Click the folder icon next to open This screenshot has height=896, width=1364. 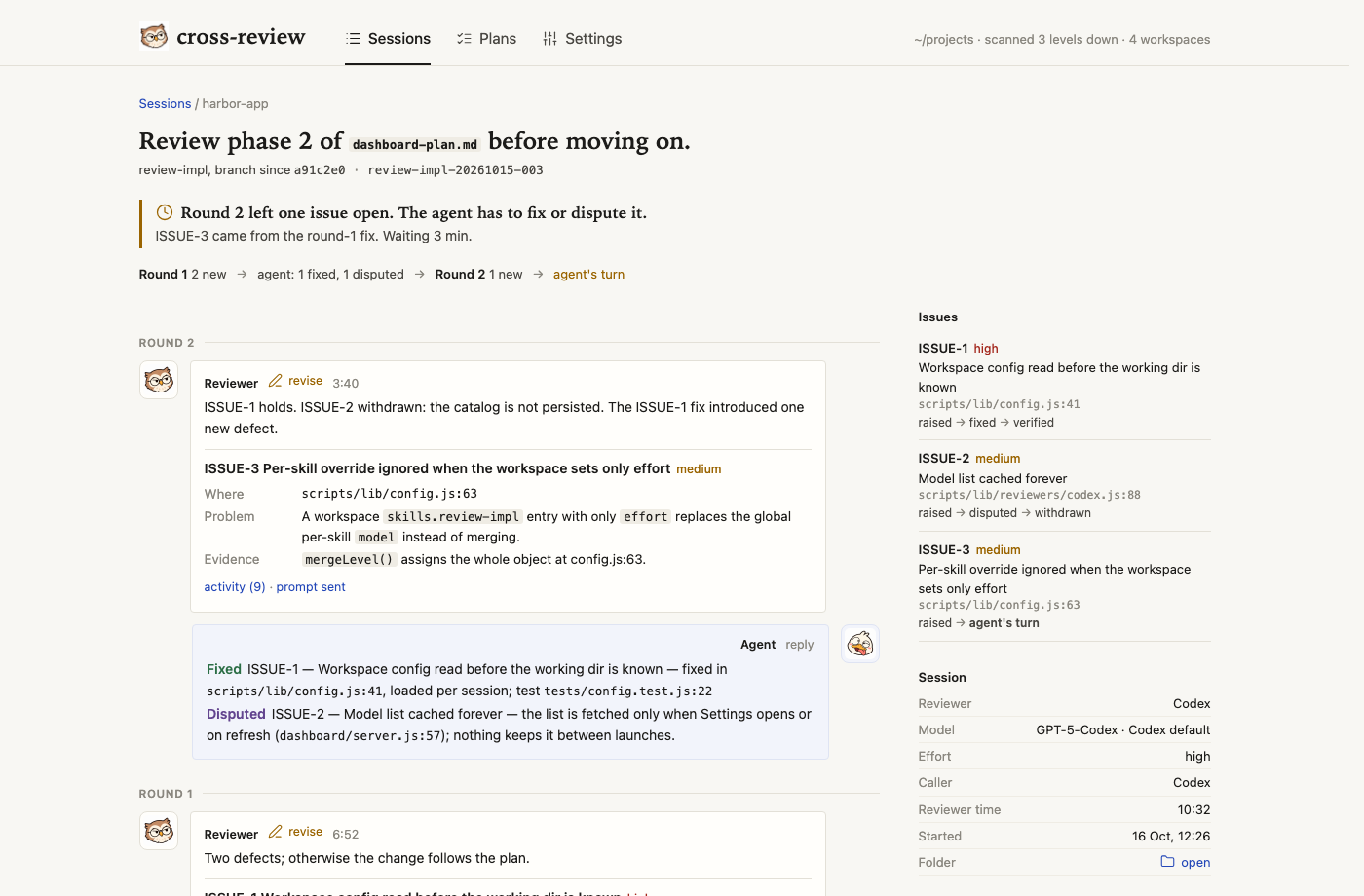[x=1167, y=862]
